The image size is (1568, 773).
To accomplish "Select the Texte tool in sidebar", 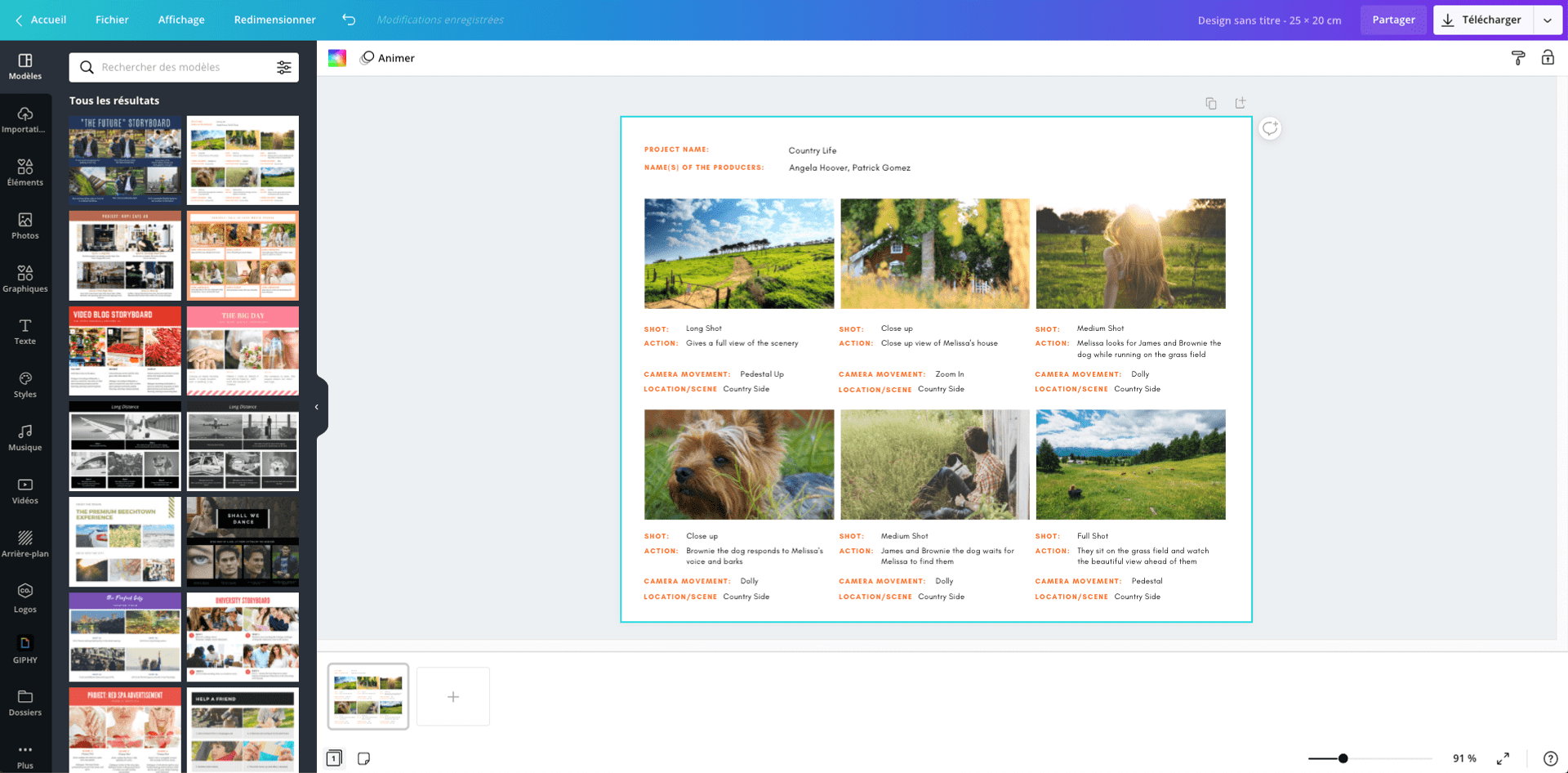I will 25,332.
